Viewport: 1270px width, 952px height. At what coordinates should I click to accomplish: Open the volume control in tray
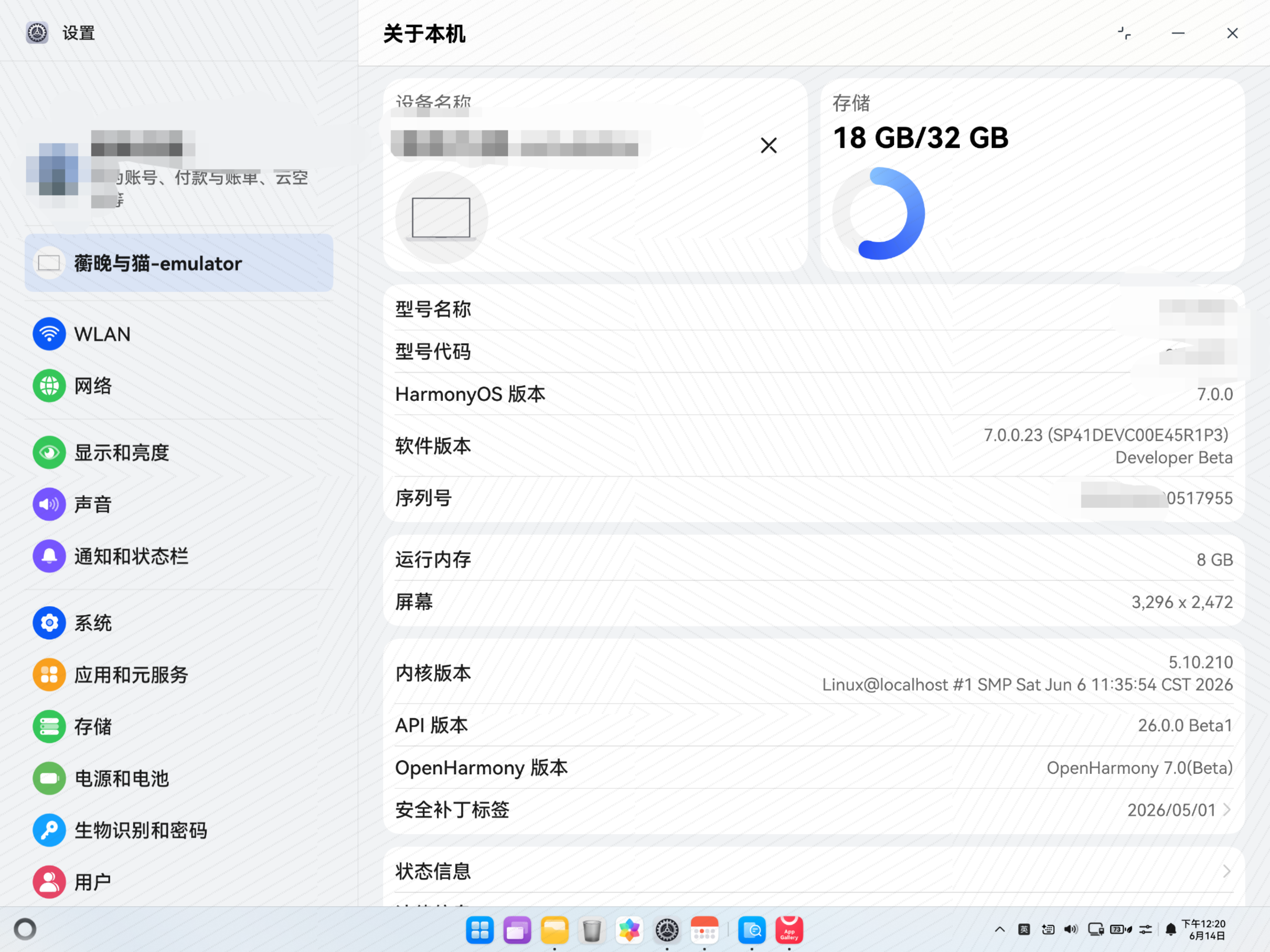point(1071,929)
